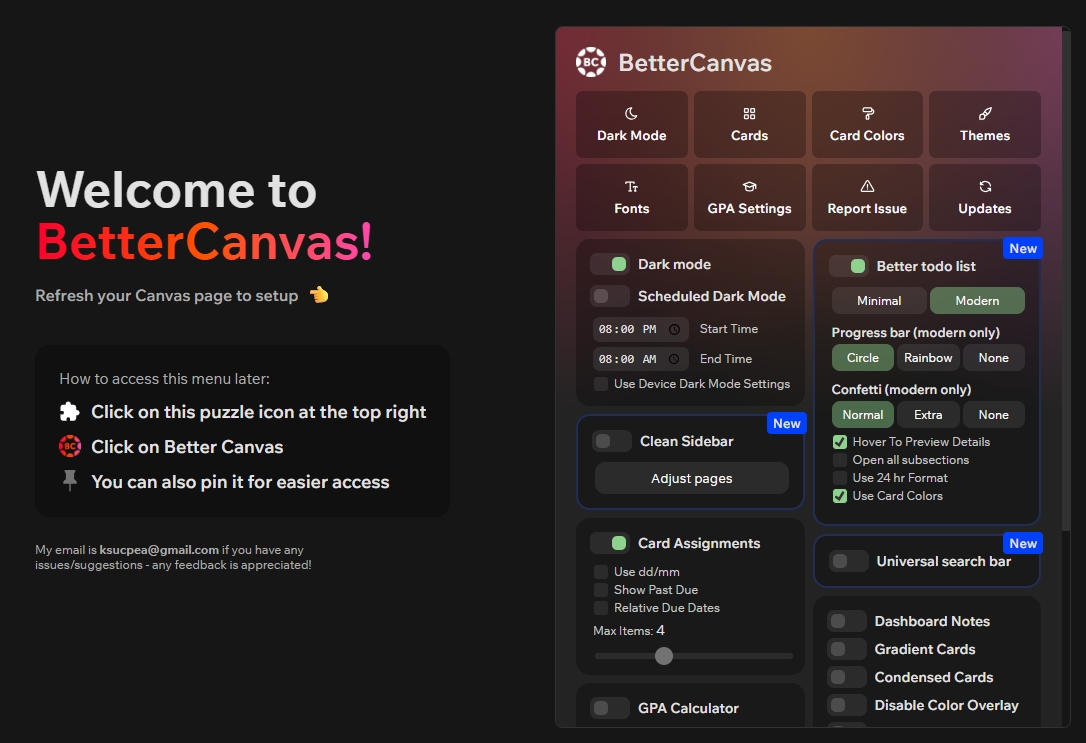Check Use Device Dark Mode Settings
Image resolution: width=1086 pixels, height=743 pixels.
point(600,384)
